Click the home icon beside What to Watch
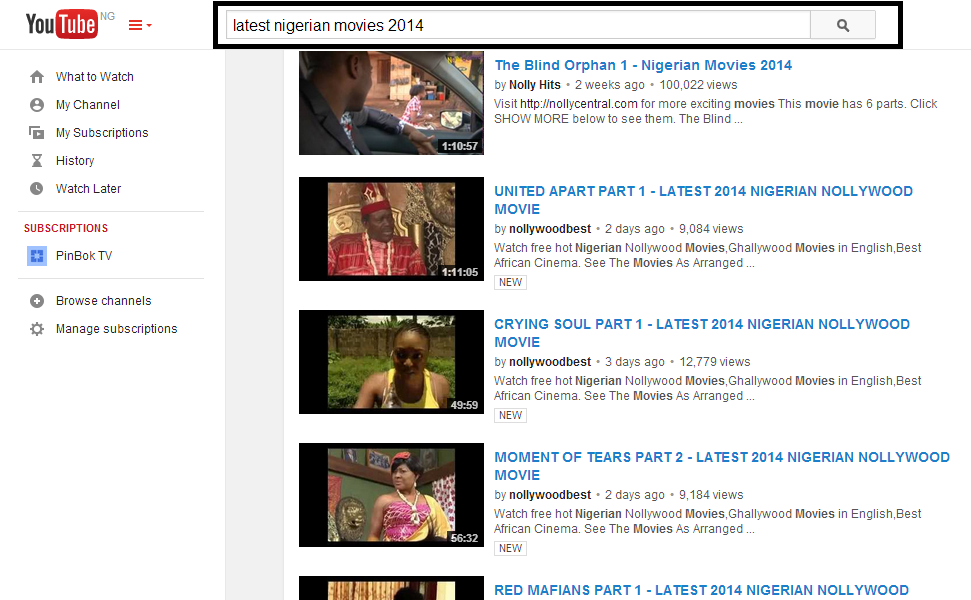Screen dimensions: 971x600 37,77
